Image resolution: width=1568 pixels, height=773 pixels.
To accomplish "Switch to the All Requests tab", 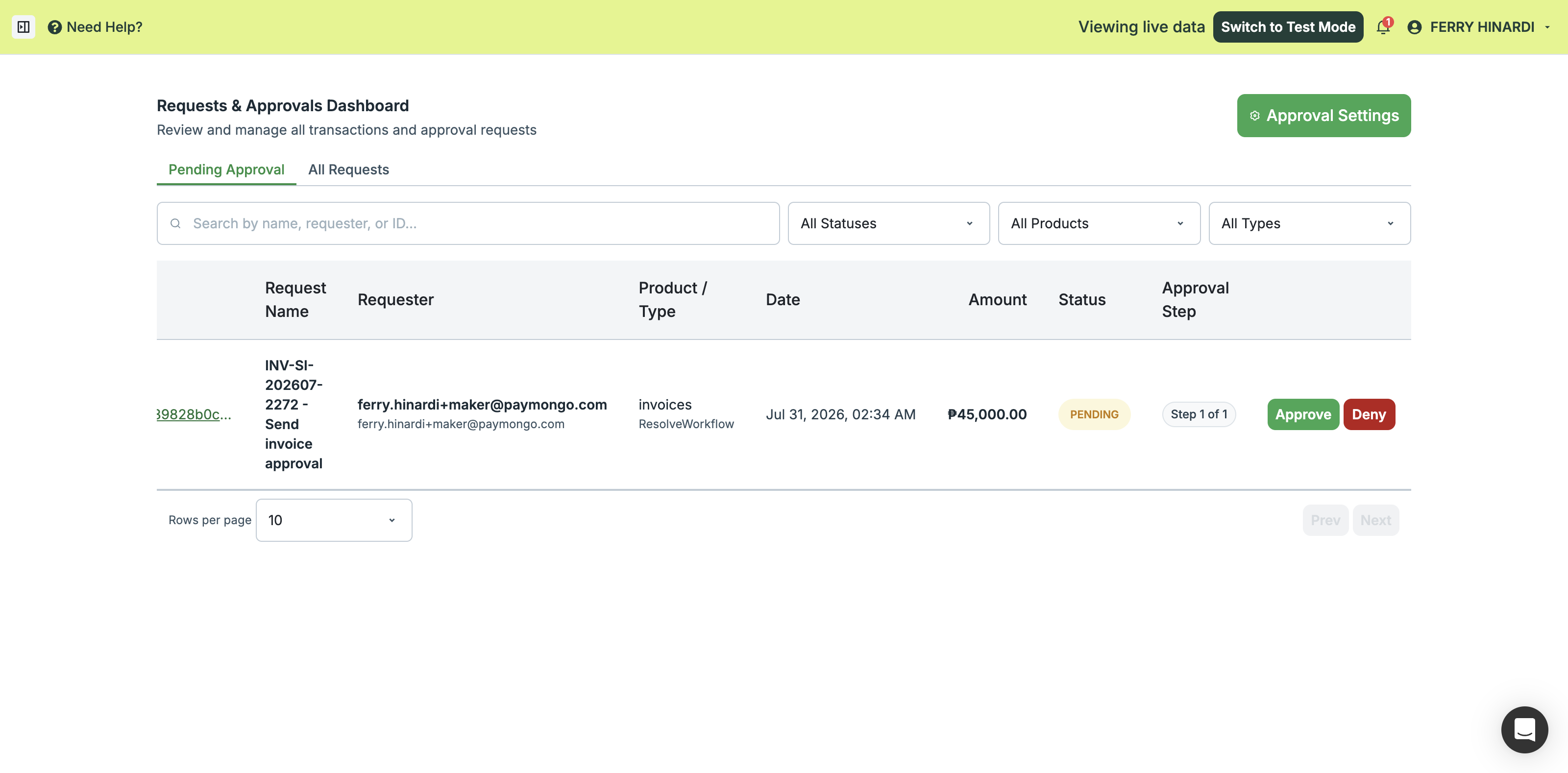I will (x=349, y=169).
